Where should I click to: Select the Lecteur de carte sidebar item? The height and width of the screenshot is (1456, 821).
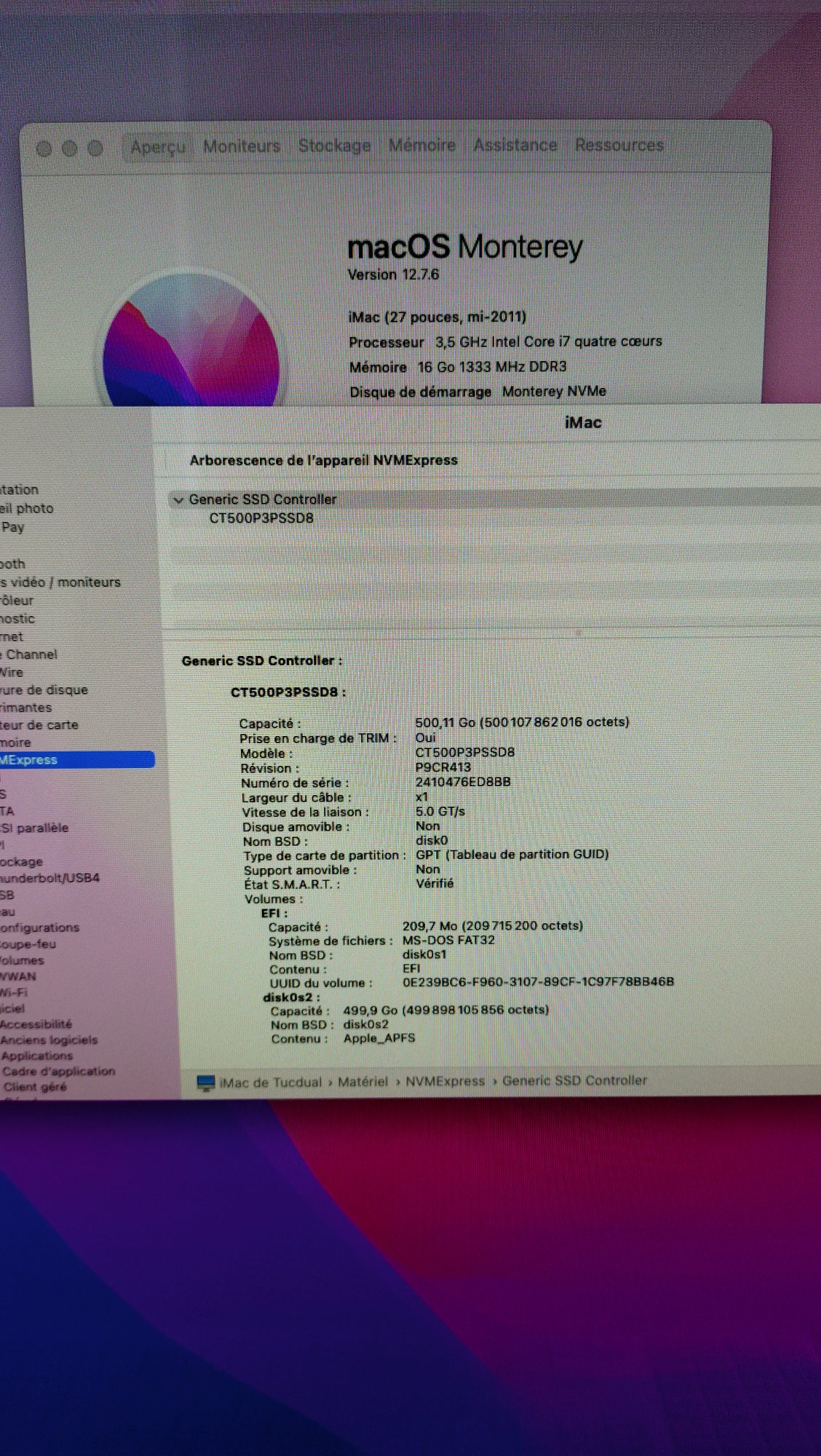click(x=39, y=724)
